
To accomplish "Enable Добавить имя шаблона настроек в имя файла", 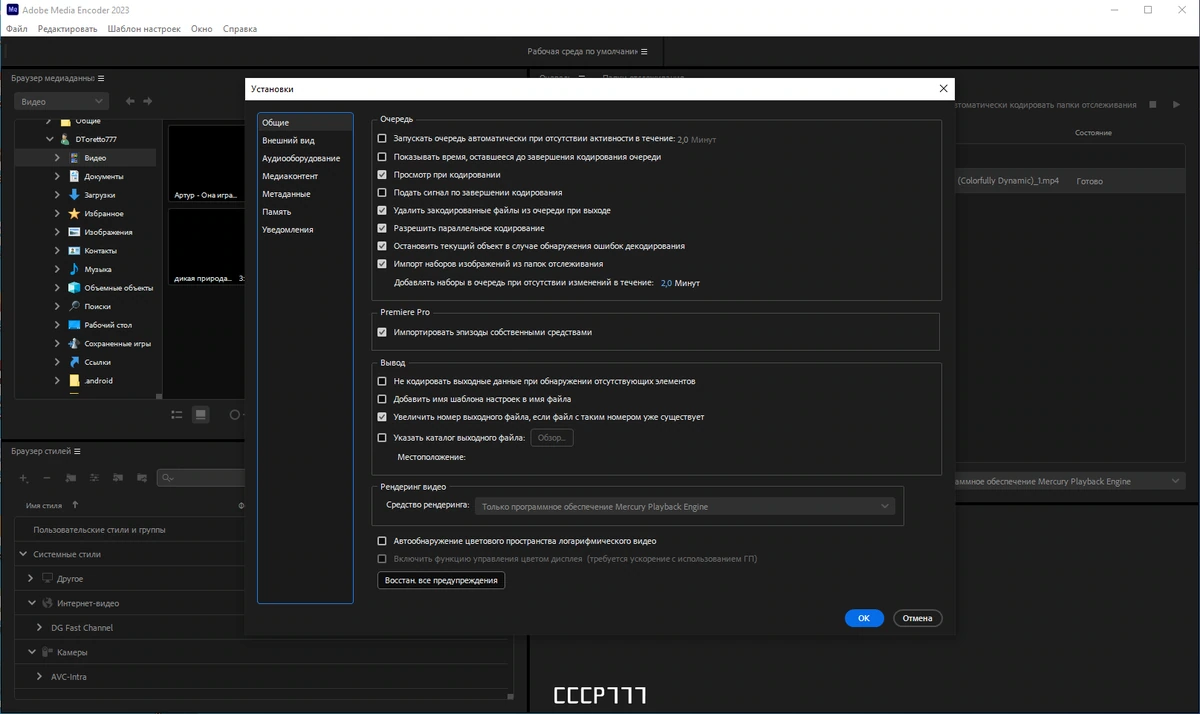I will [x=382, y=399].
